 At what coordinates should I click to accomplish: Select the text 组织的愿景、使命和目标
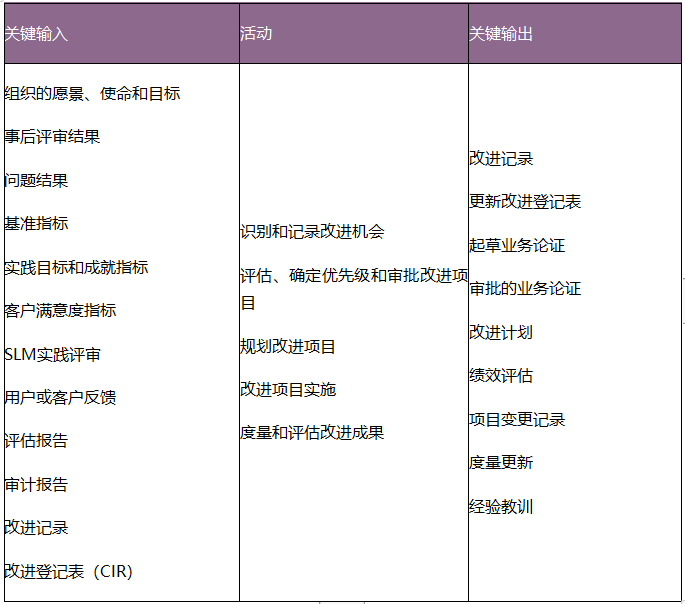pos(92,94)
